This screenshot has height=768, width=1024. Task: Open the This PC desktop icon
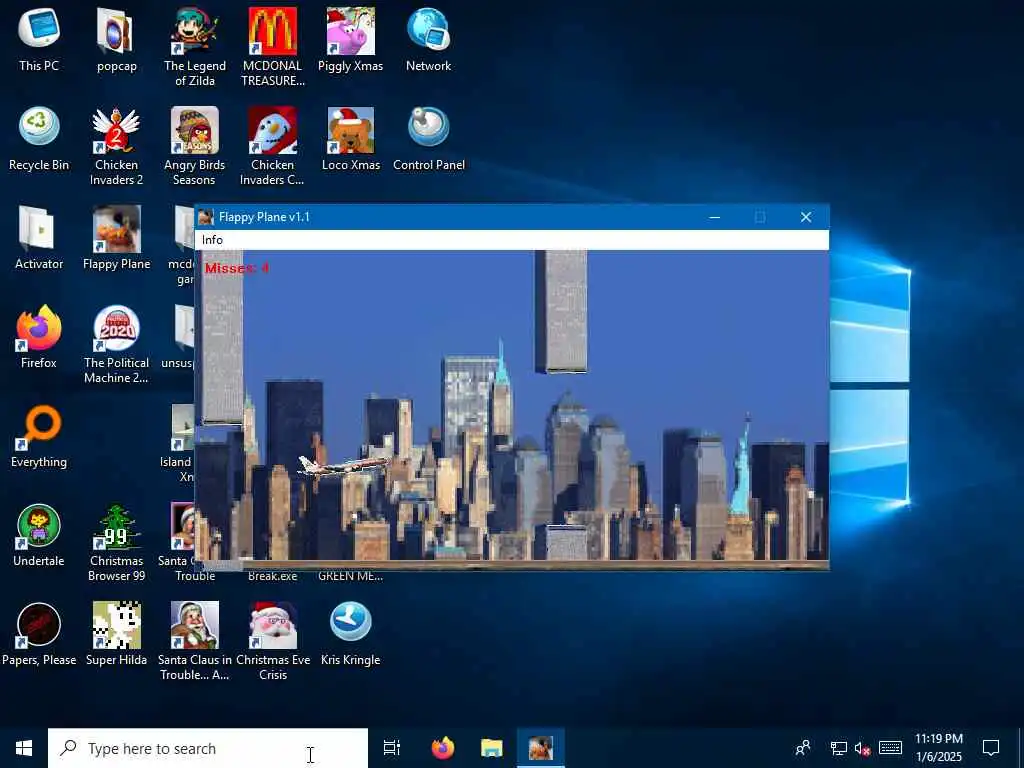point(39,40)
